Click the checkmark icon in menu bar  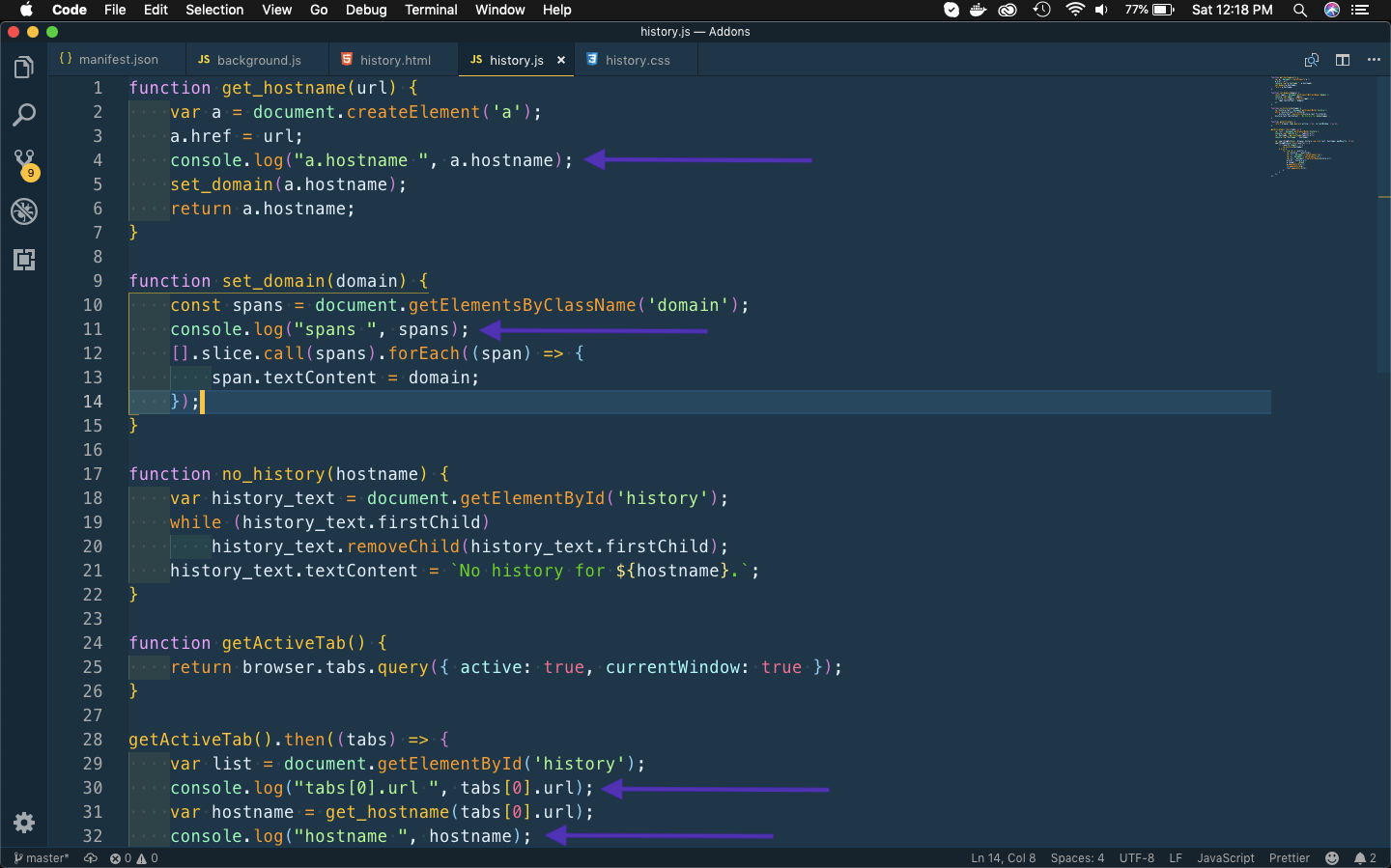point(951,10)
